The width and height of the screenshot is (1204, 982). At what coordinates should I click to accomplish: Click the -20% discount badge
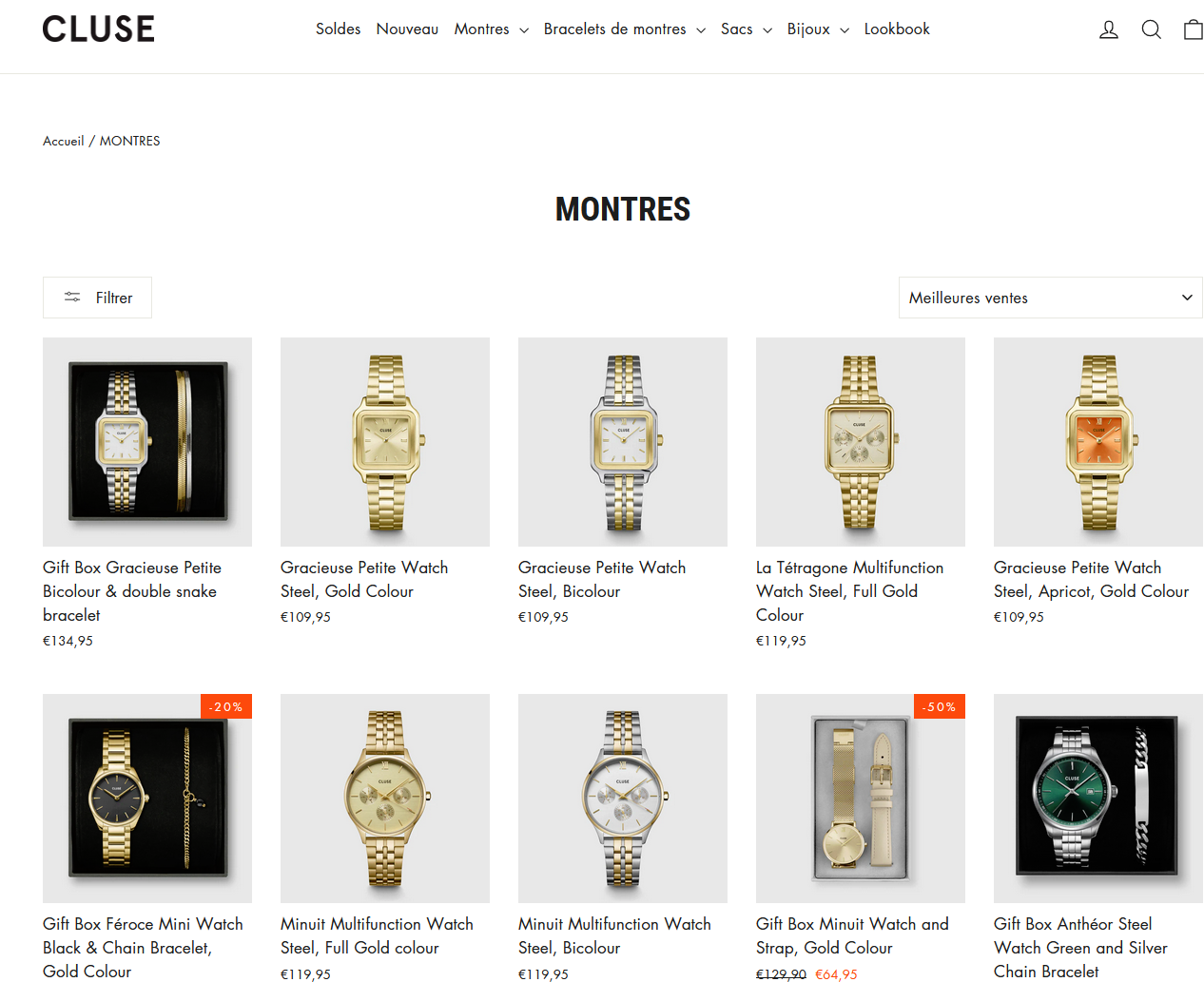pos(226,706)
